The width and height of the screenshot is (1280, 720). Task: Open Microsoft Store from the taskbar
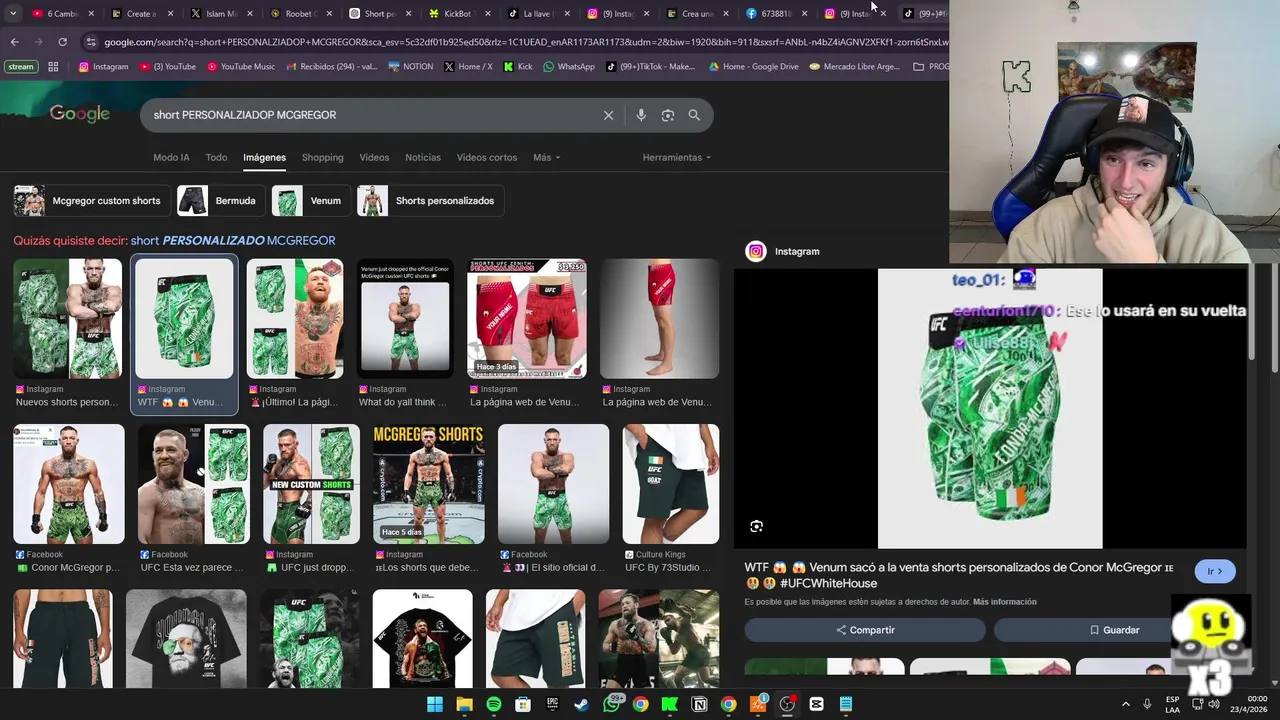tap(523, 704)
